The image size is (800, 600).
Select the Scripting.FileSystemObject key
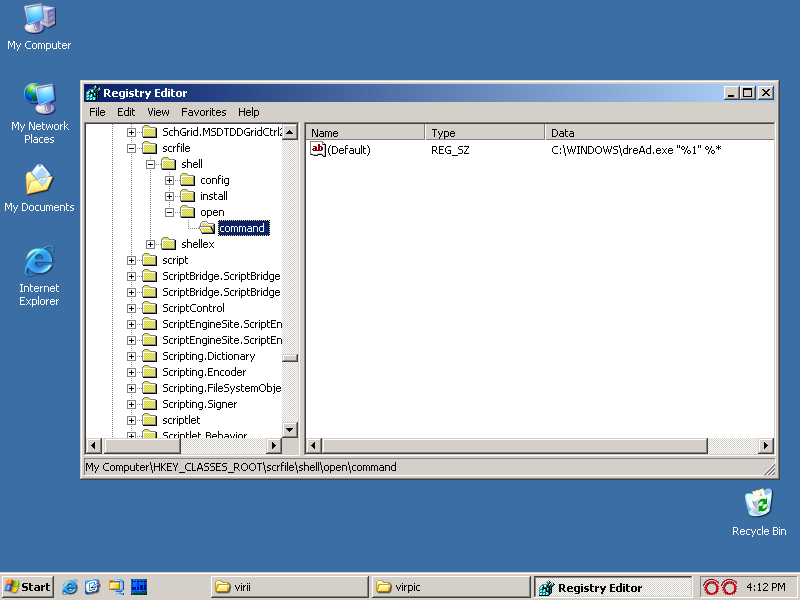(221, 388)
